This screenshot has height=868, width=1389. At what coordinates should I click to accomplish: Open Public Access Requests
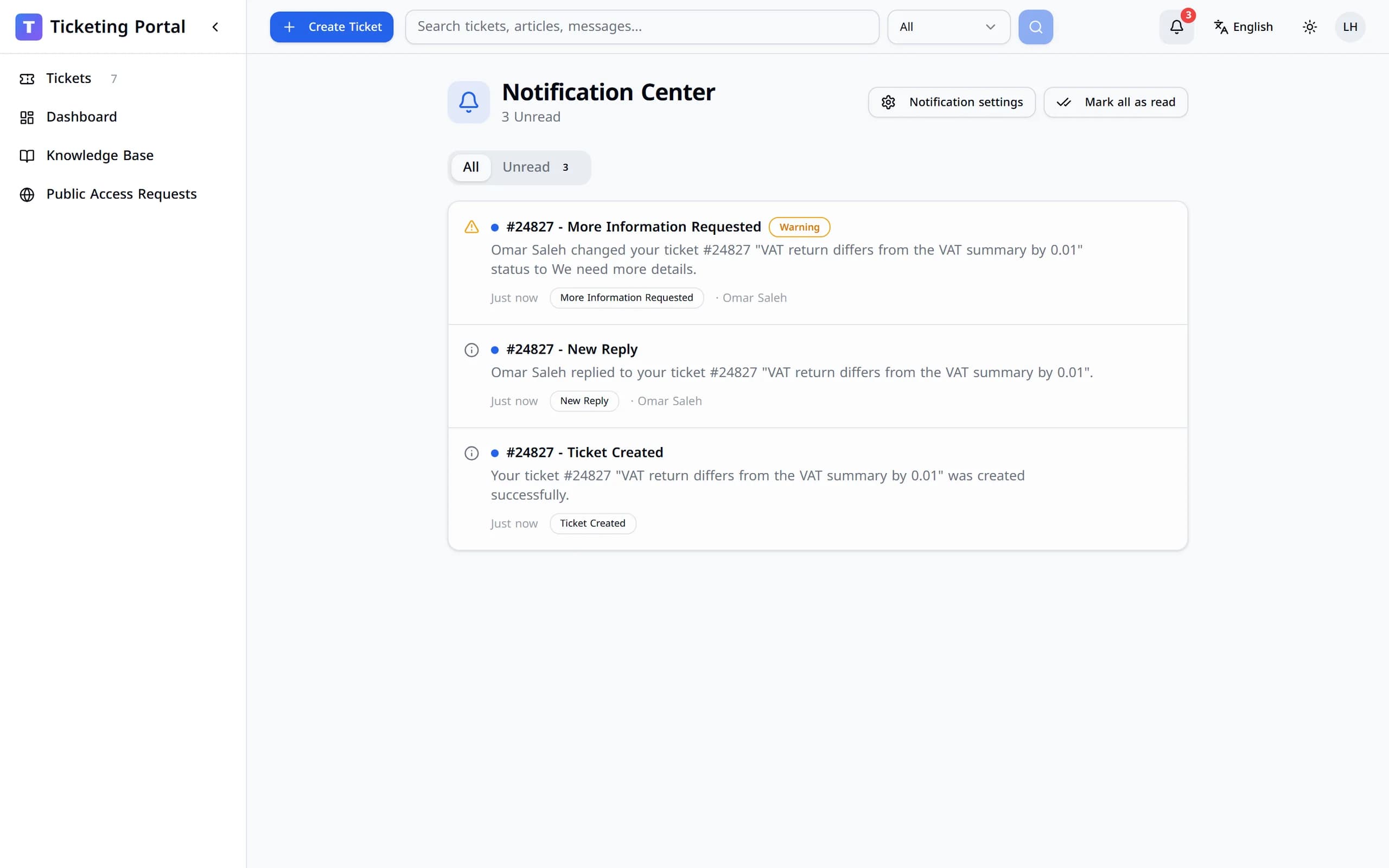pos(123,194)
